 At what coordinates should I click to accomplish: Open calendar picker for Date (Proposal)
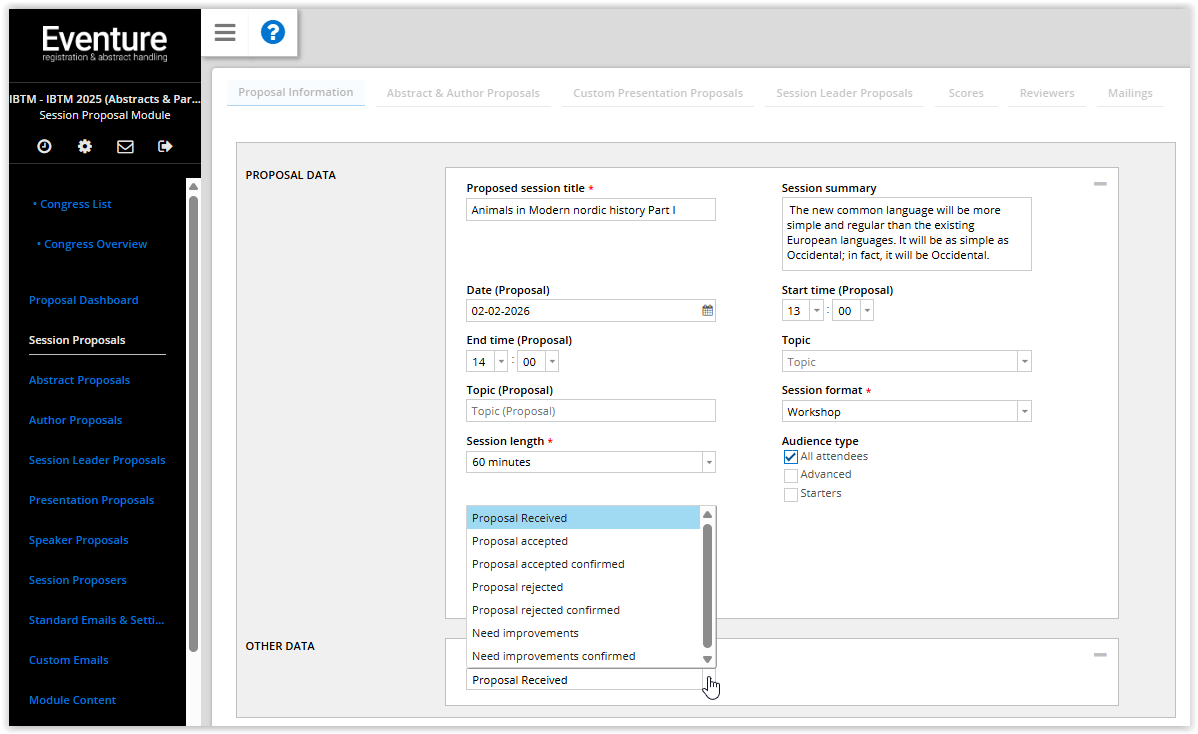[707, 311]
